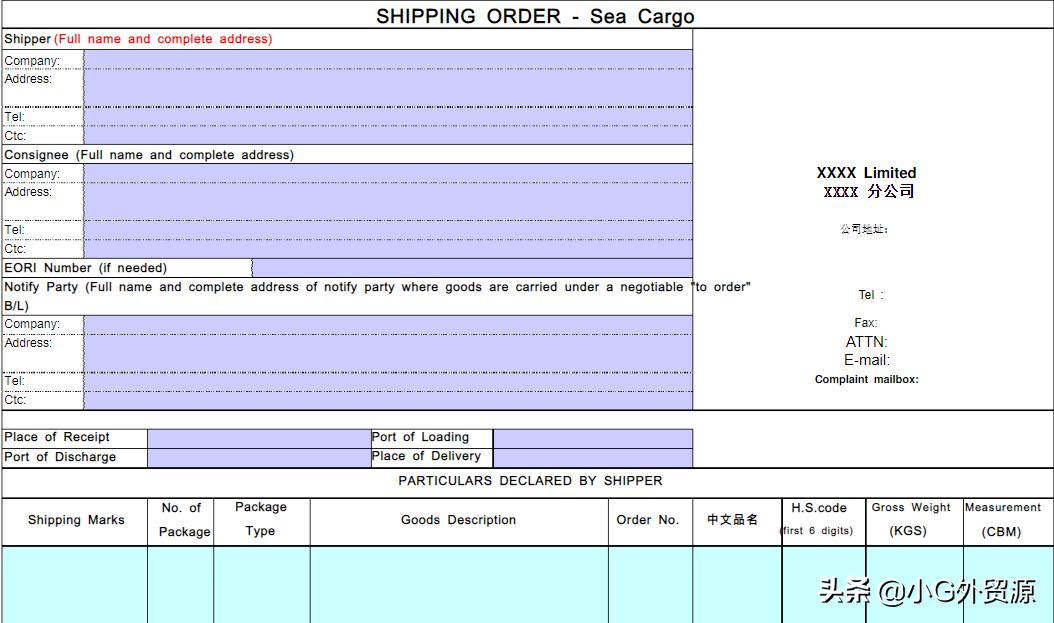This screenshot has height=623, width=1054.
Task: Click the Notify Party Address field
Action: tap(388, 354)
